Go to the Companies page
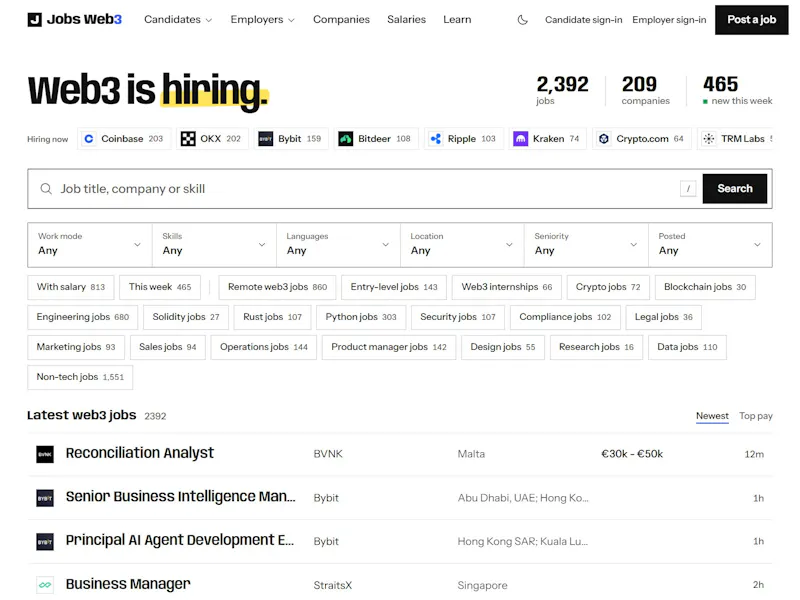Screen dimensions: 800x600 click(x=341, y=19)
